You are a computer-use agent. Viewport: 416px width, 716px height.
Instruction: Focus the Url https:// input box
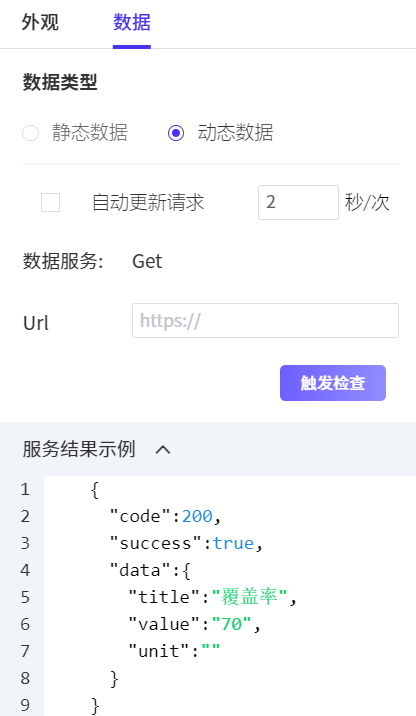[x=265, y=321]
